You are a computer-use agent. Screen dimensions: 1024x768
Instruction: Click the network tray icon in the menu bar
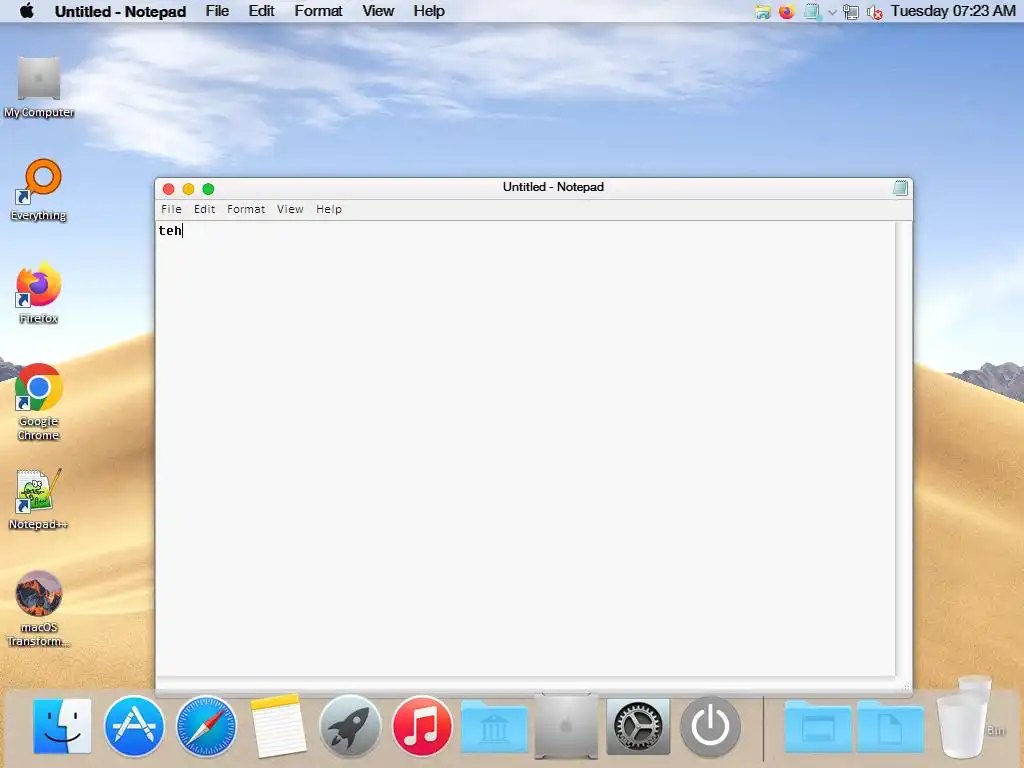click(851, 12)
